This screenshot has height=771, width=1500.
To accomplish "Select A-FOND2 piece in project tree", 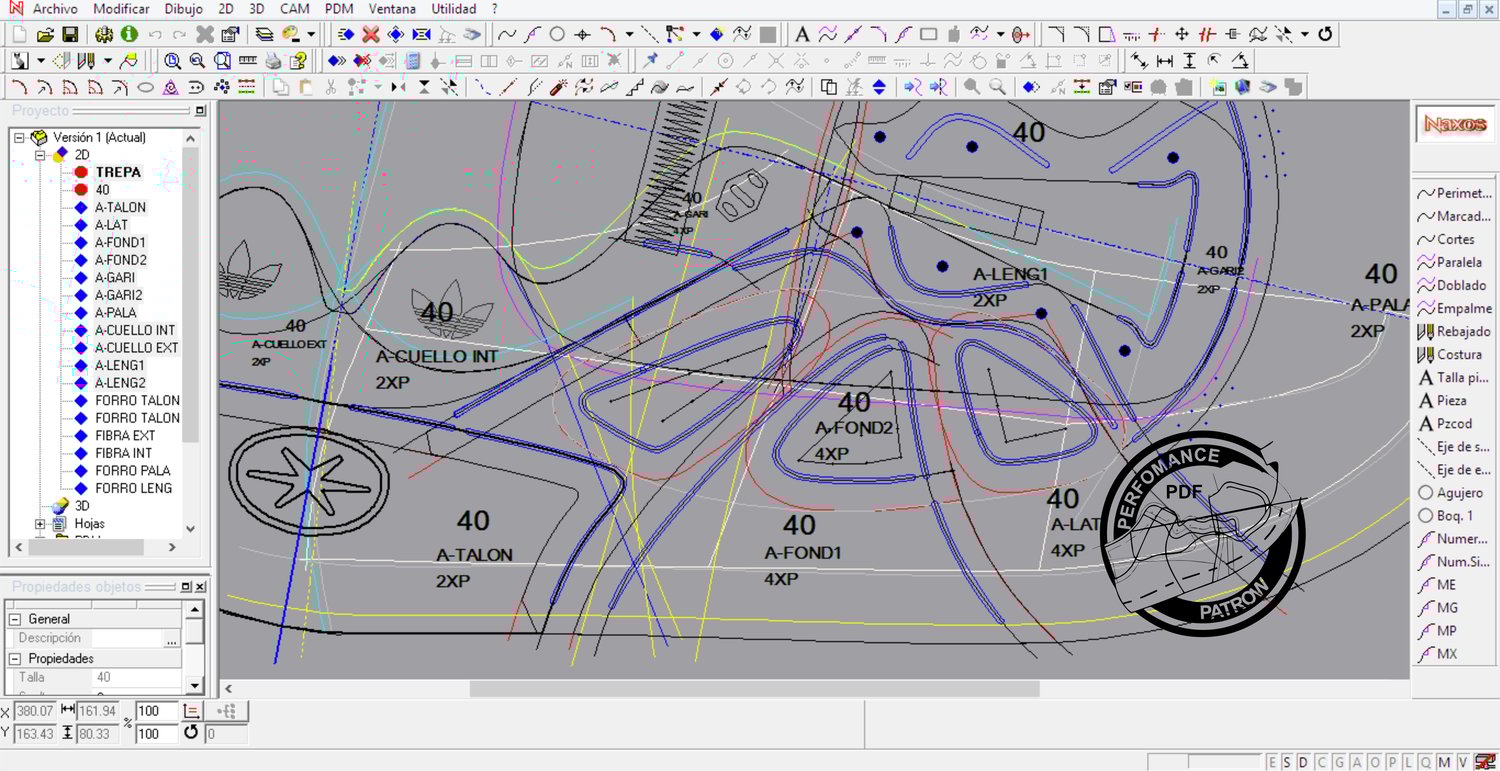I will pyautogui.click(x=120, y=260).
